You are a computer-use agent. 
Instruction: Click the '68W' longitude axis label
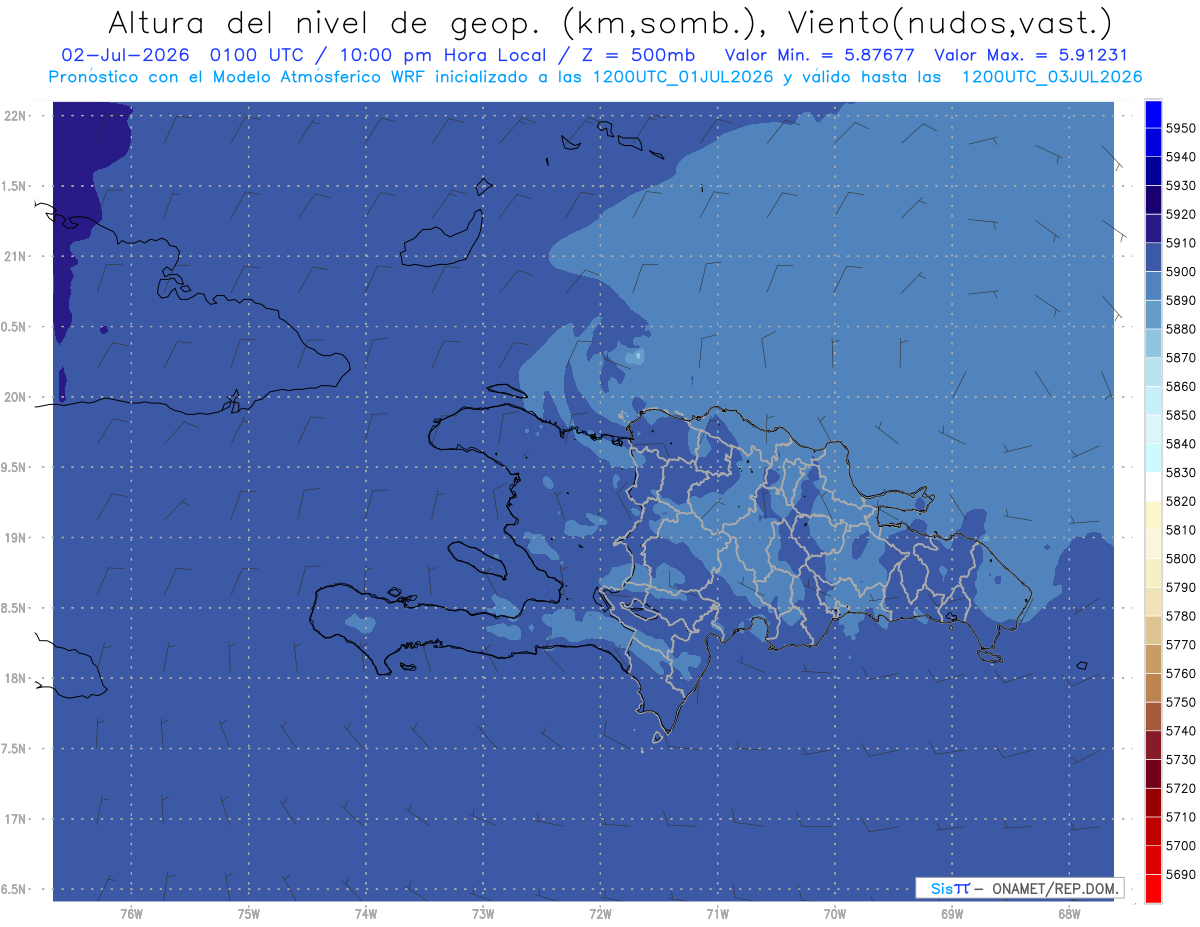coord(1069,914)
